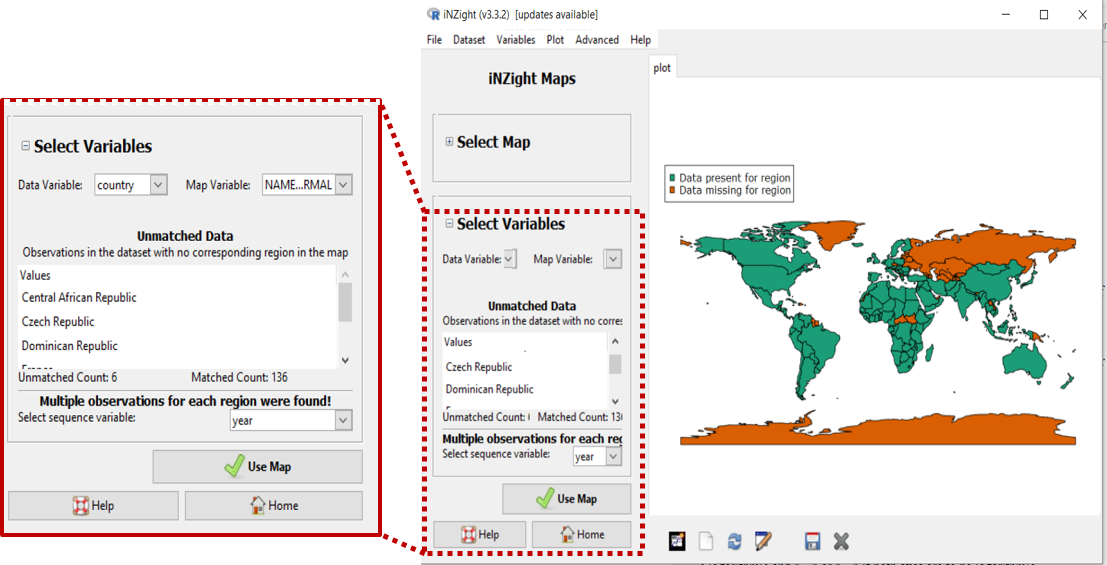Maximize the iNZight window
This screenshot has width=1107, height=565.
click(1043, 14)
